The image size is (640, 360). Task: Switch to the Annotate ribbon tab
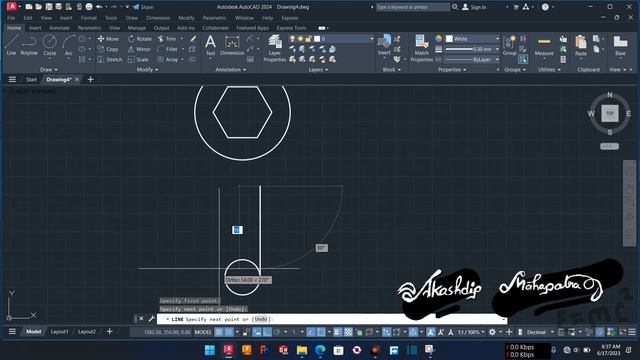point(59,28)
